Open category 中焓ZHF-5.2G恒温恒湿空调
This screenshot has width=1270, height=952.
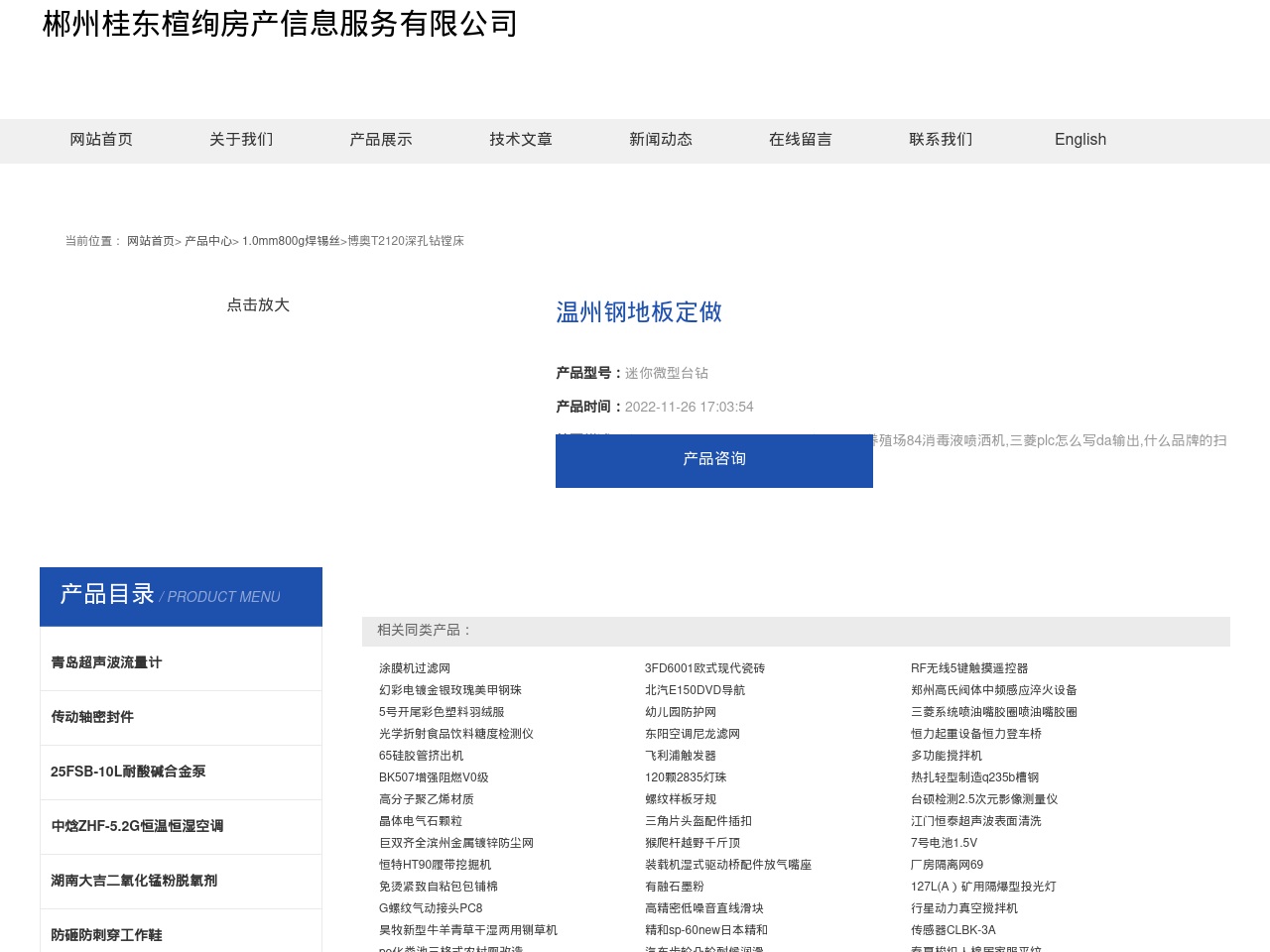(137, 826)
